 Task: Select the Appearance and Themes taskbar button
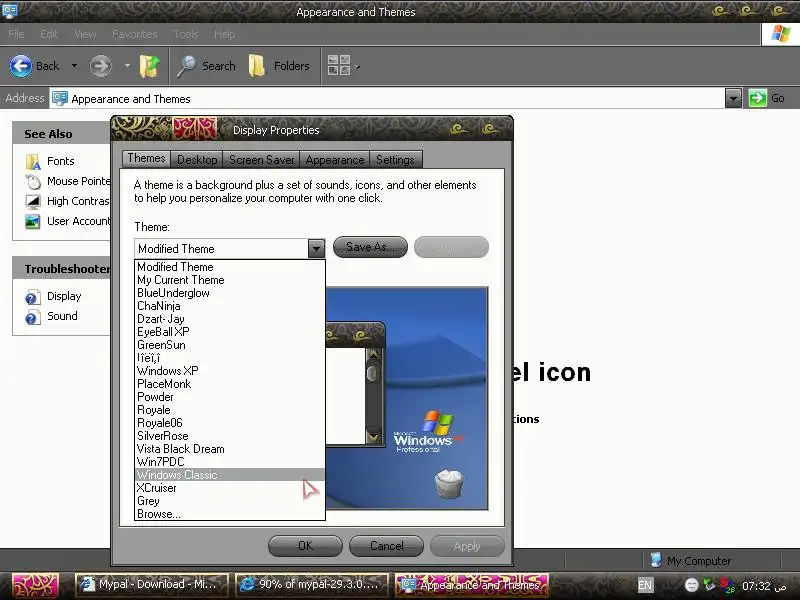click(472, 585)
